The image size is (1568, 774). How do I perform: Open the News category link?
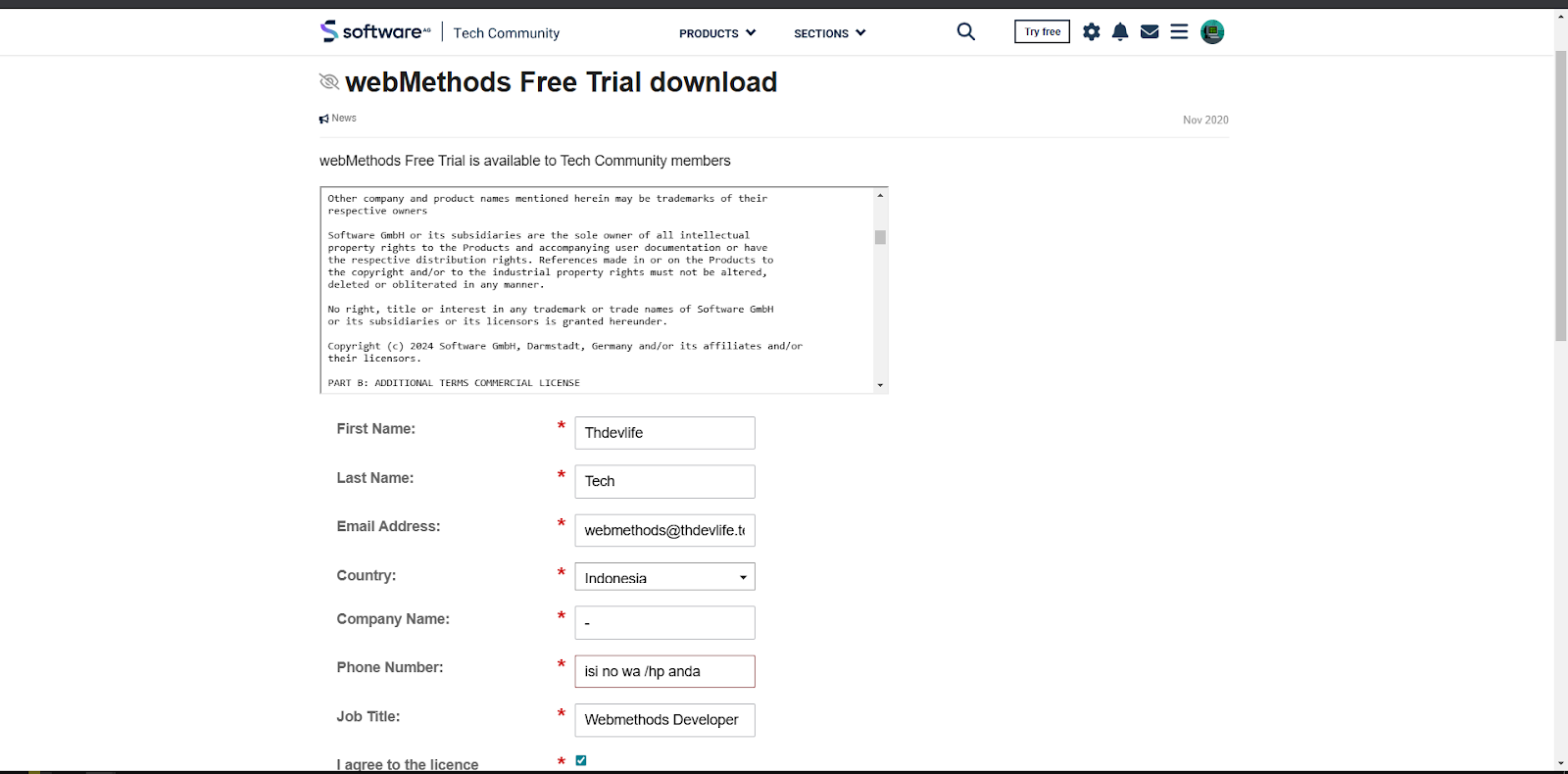(338, 119)
